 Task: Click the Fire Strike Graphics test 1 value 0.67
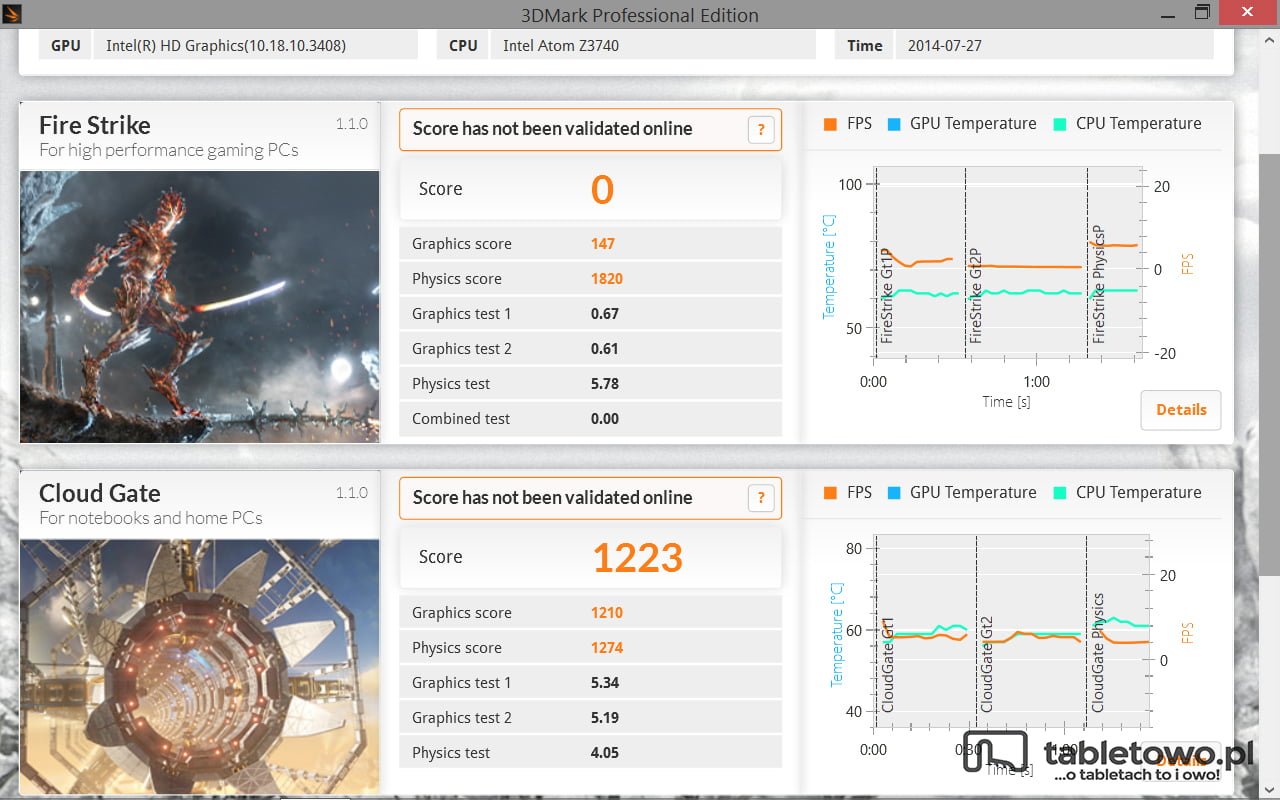point(605,314)
